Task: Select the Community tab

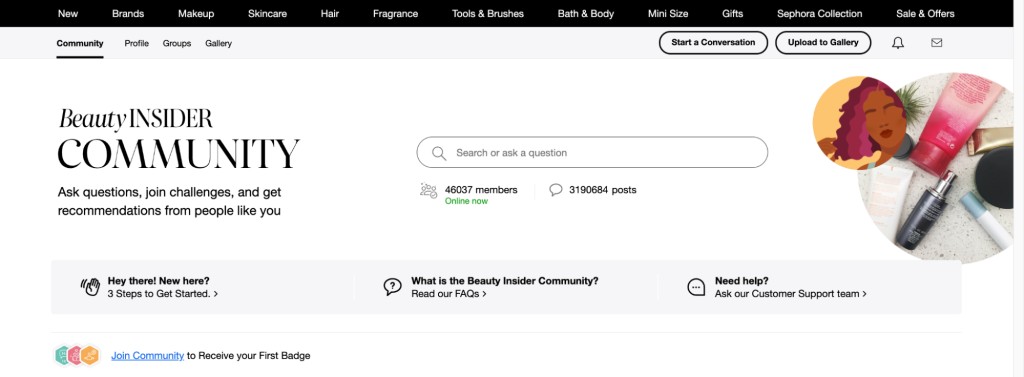Action: pos(80,43)
